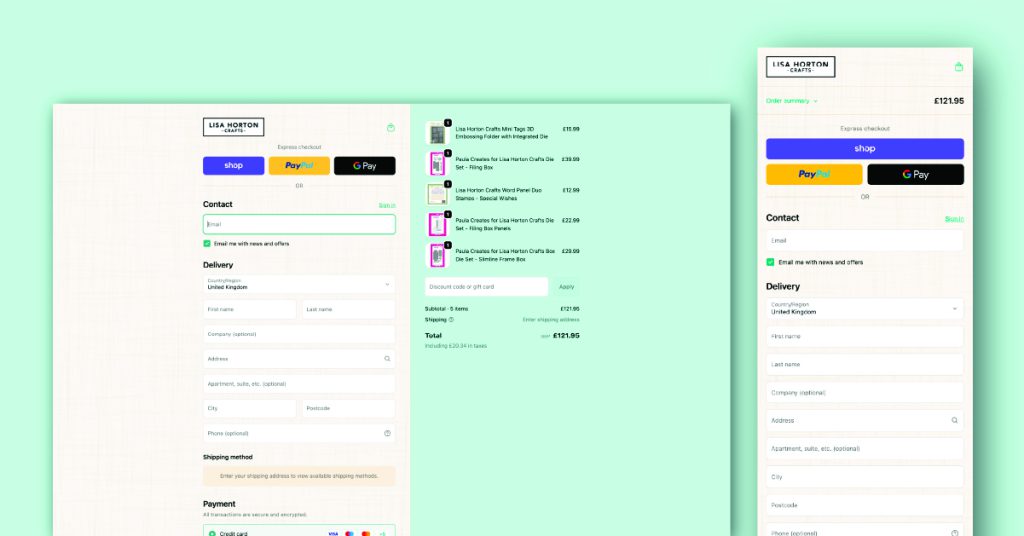
Task: Click Enter shipping address link in summary
Action: 551,320
